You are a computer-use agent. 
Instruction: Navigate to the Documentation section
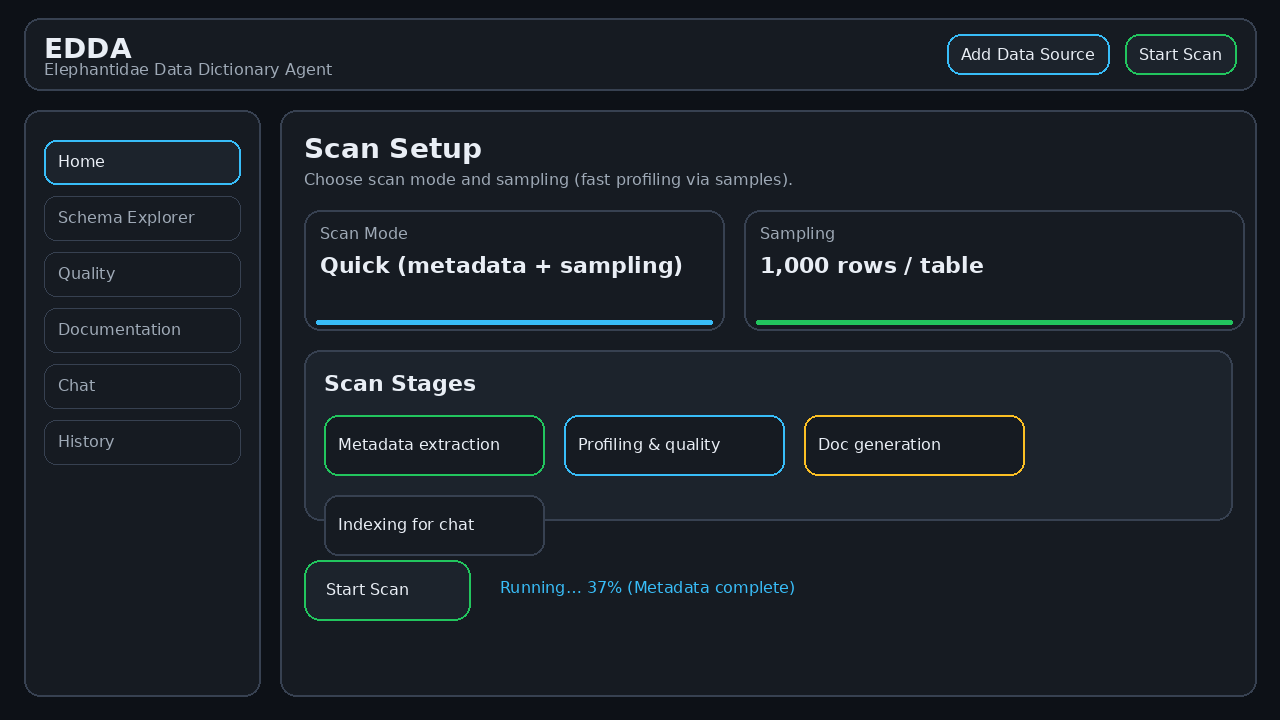point(142,330)
